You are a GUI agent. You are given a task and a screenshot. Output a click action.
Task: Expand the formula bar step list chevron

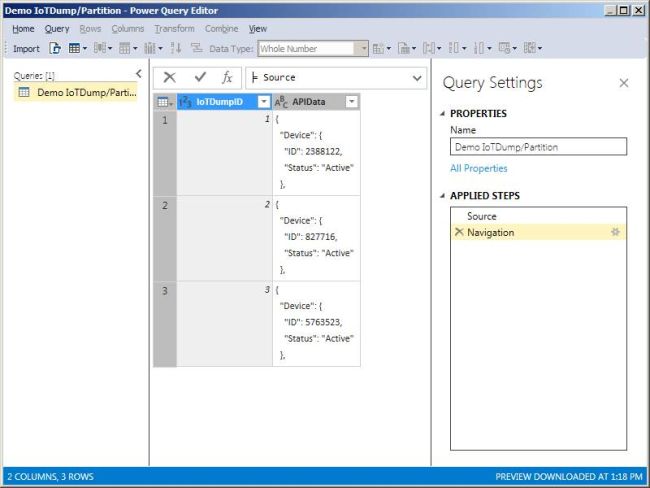(x=417, y=78)
